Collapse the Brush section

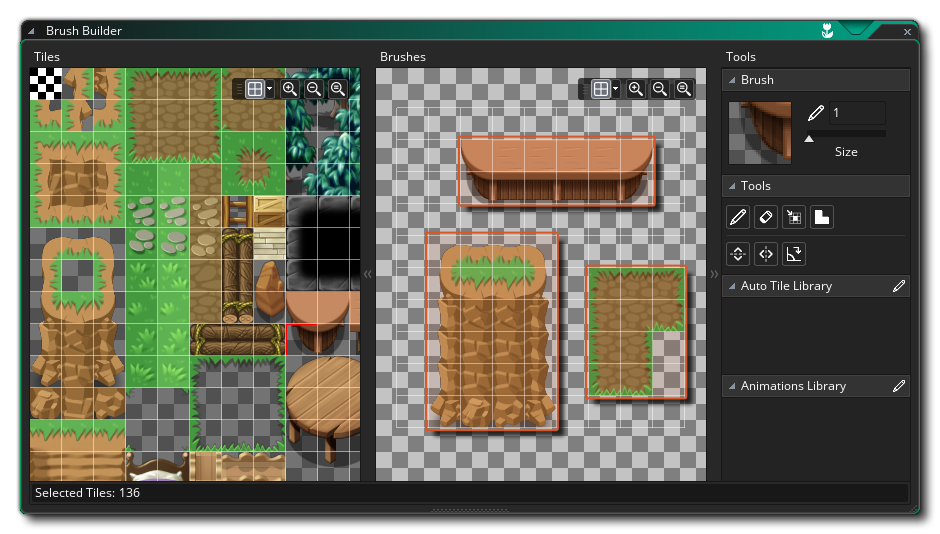coord(731,80)
